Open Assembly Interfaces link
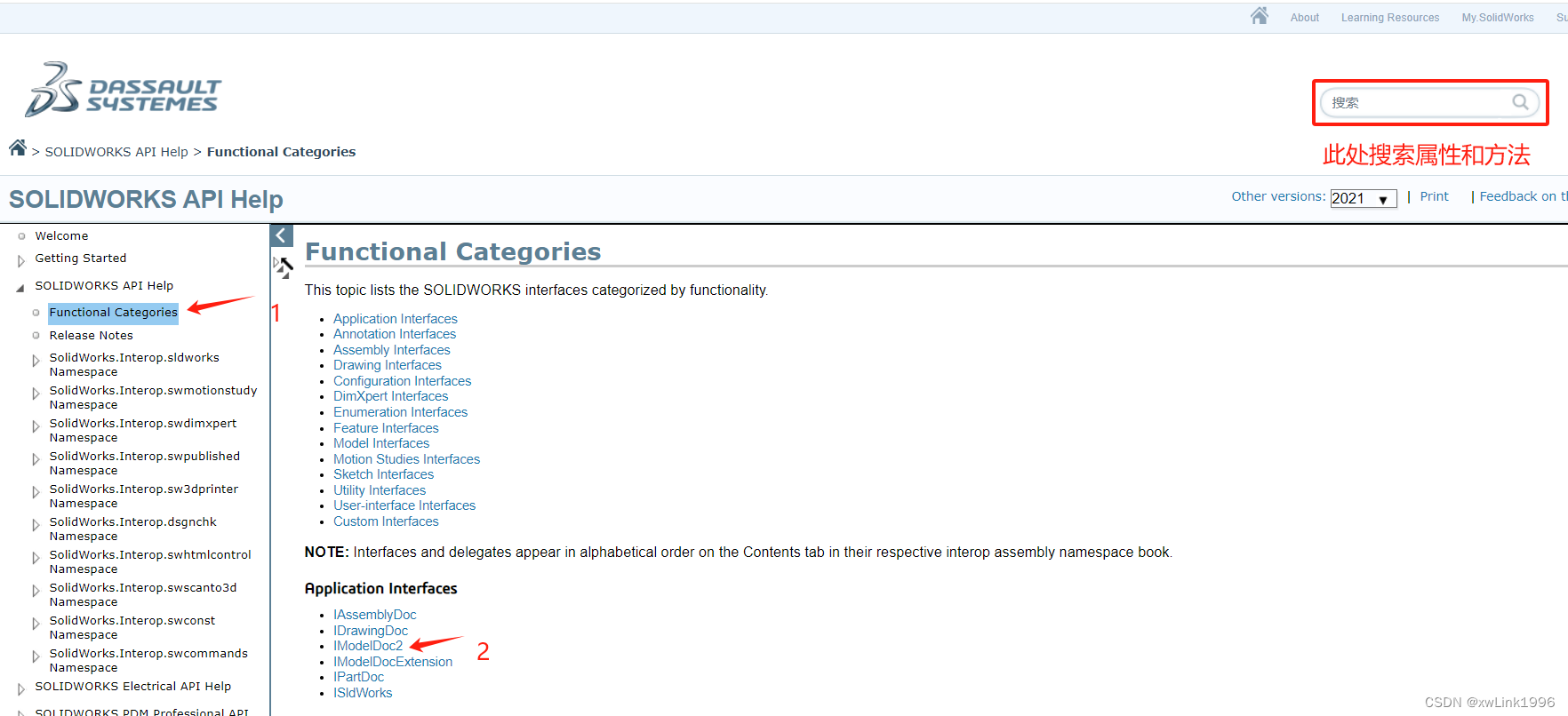The width and height of the screenshot is (1568, 716). 391,350
